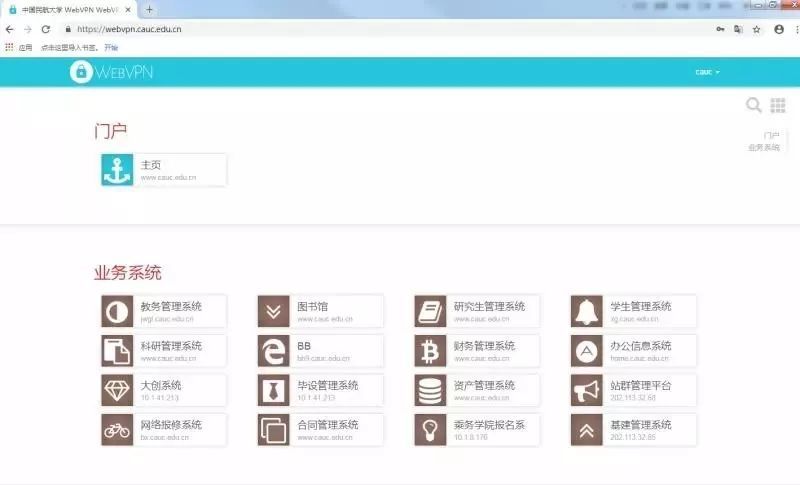Open the 网络报修系统 link title
Viewport: 800px width, 485px height.
(x=171, y=425)
